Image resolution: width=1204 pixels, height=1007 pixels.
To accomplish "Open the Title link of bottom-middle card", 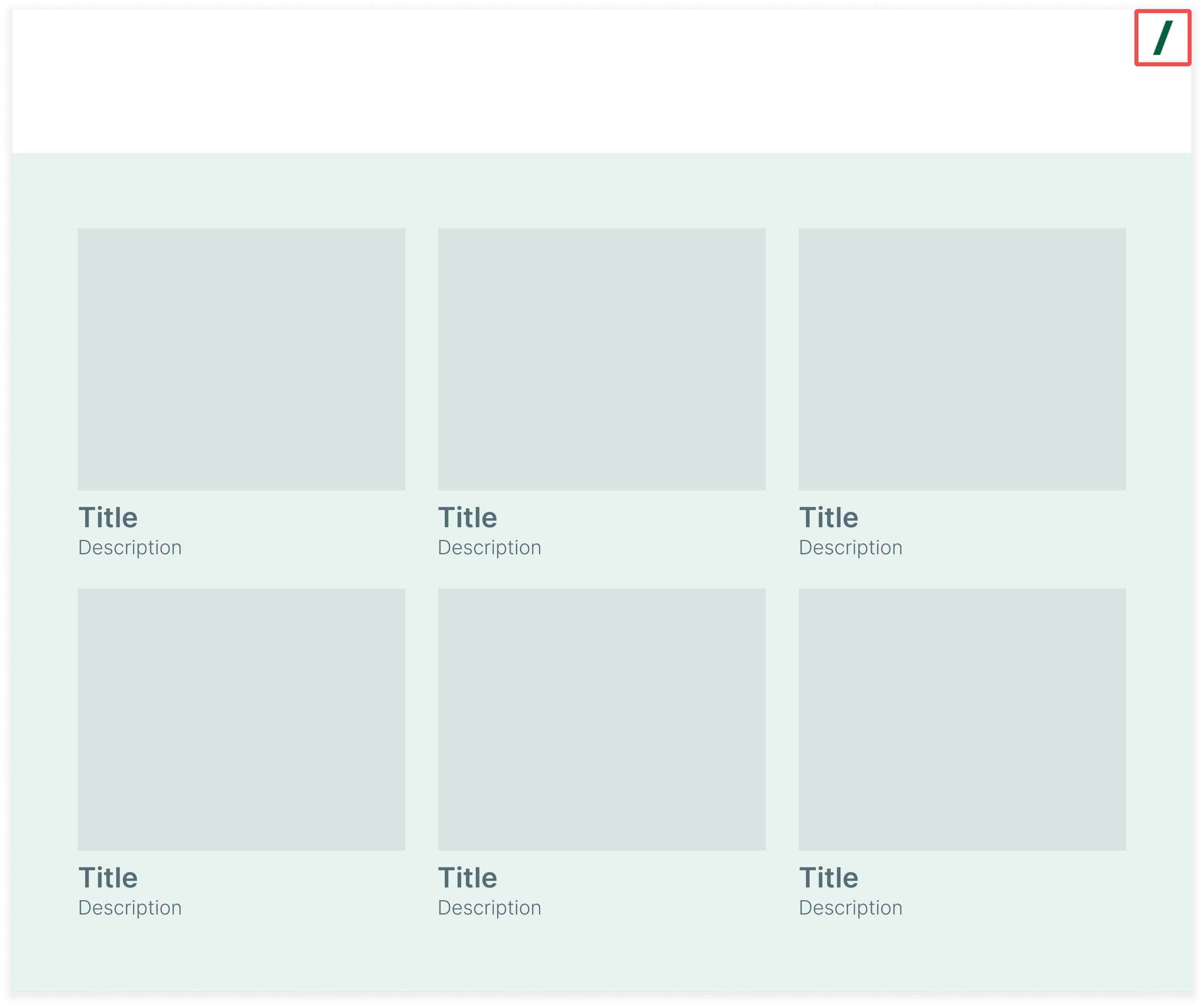I will pos(467,878).
